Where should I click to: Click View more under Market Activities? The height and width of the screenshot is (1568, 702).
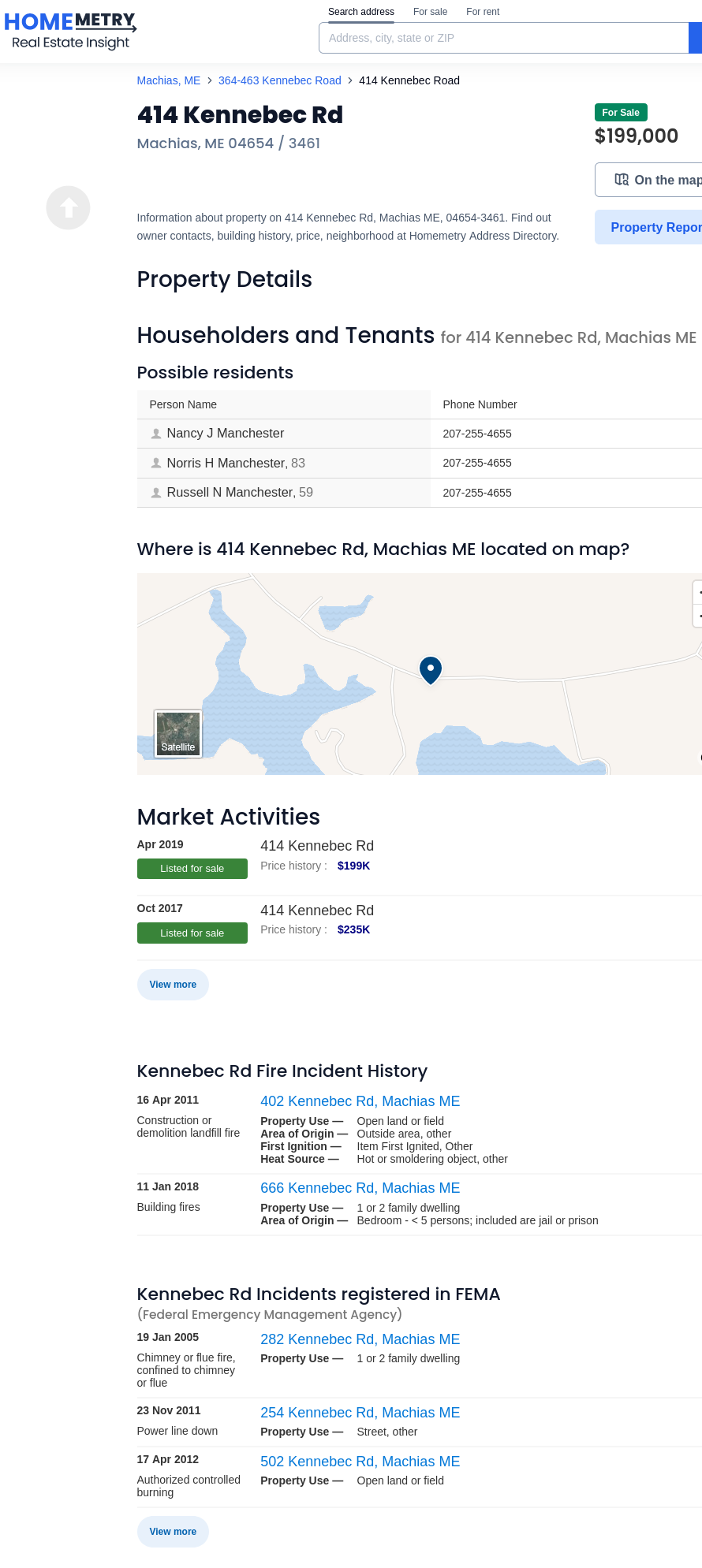click(173, 985)
